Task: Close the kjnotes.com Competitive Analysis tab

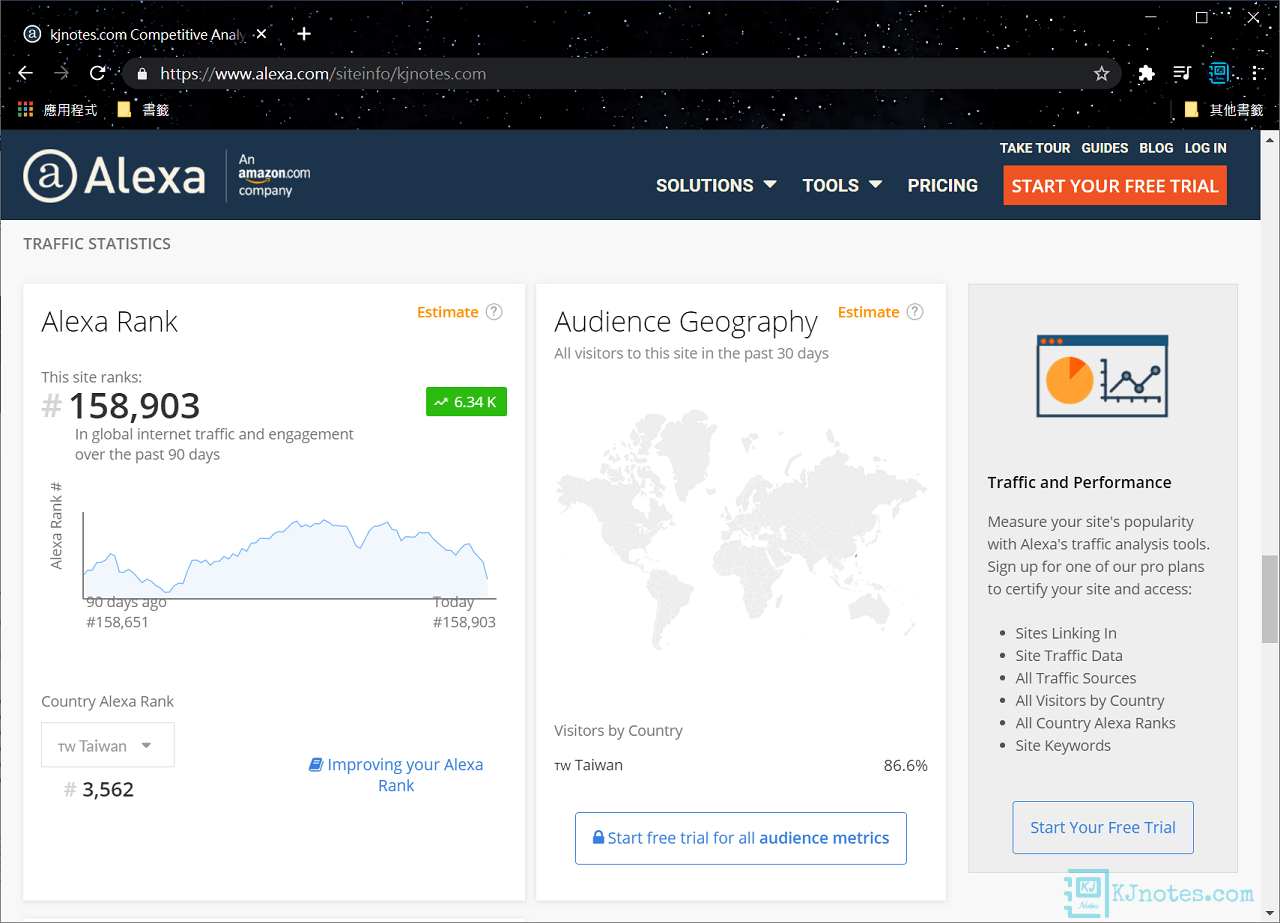Action: click(262, 34)
